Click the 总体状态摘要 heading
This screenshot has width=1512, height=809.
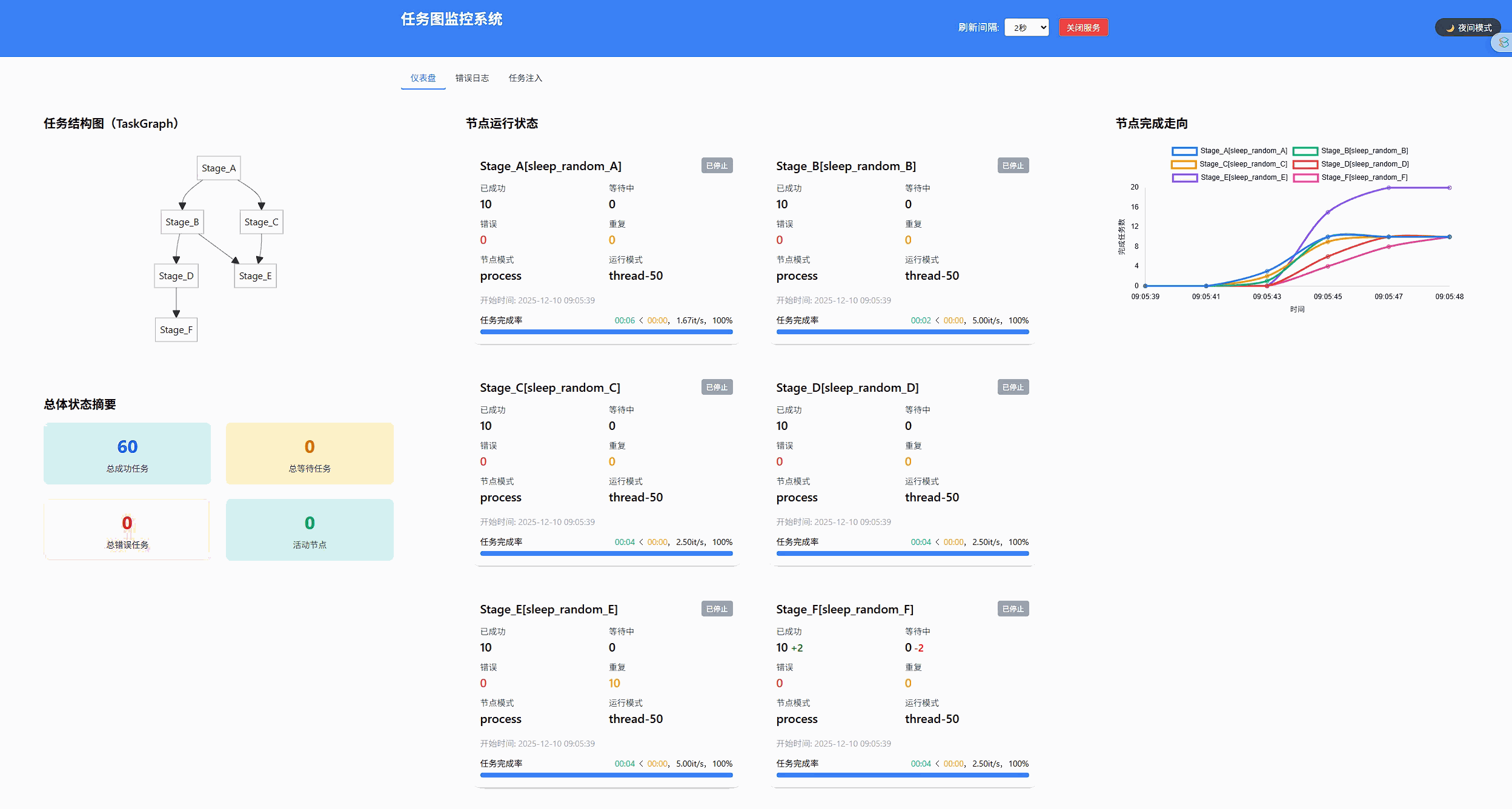tap(79, 404)
